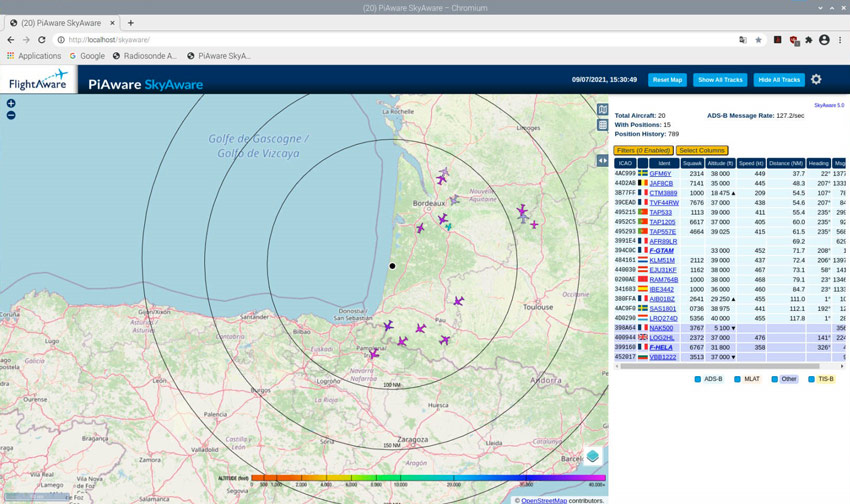This screenshot has height=504, width=850.
Task: Sort table by ICAO column
Action: [625, 163]
